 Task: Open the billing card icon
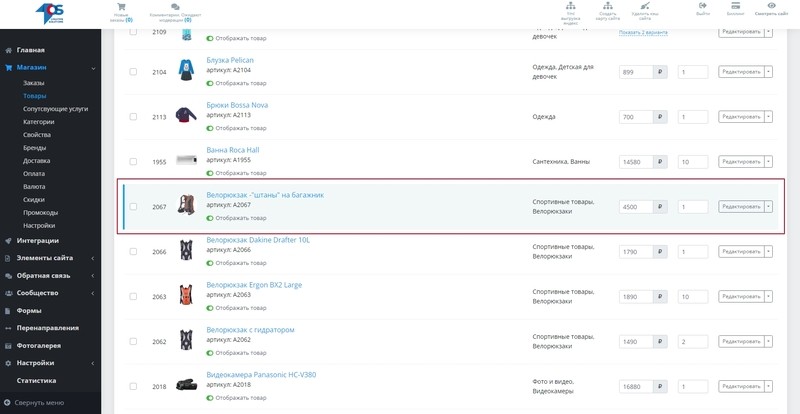tap(735, 6)
